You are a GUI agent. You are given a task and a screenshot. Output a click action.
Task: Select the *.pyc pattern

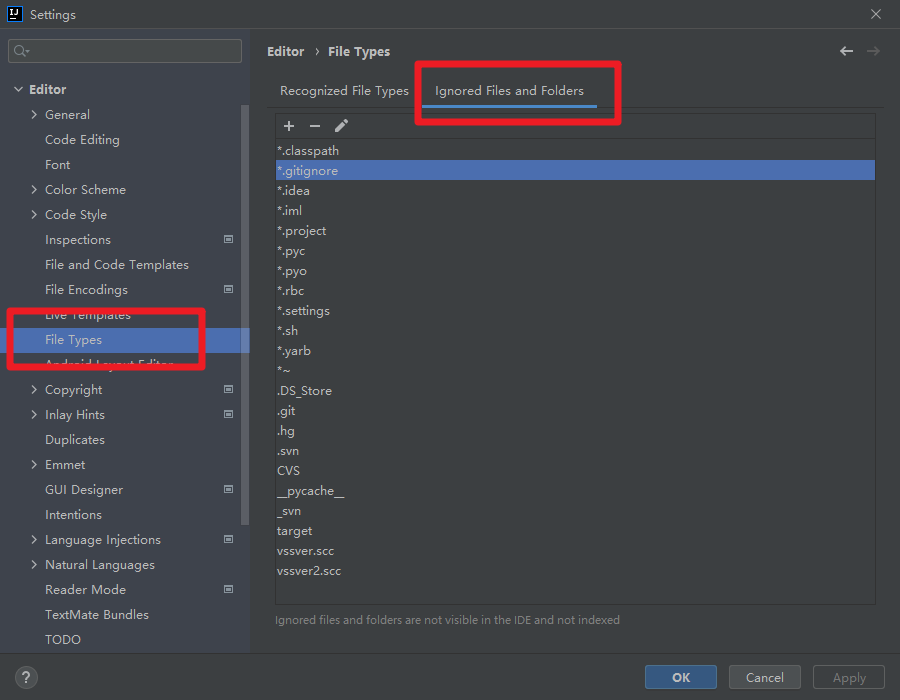(x=575, y=251)
